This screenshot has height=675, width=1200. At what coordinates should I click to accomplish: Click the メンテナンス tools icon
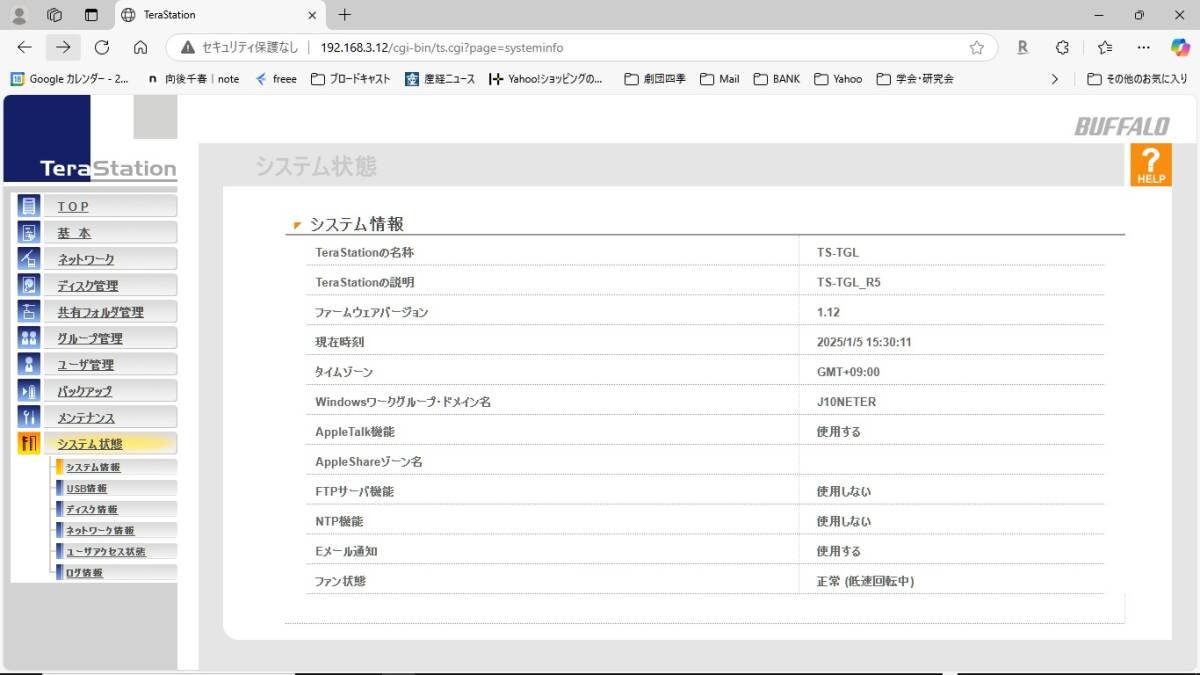[29, 417]
